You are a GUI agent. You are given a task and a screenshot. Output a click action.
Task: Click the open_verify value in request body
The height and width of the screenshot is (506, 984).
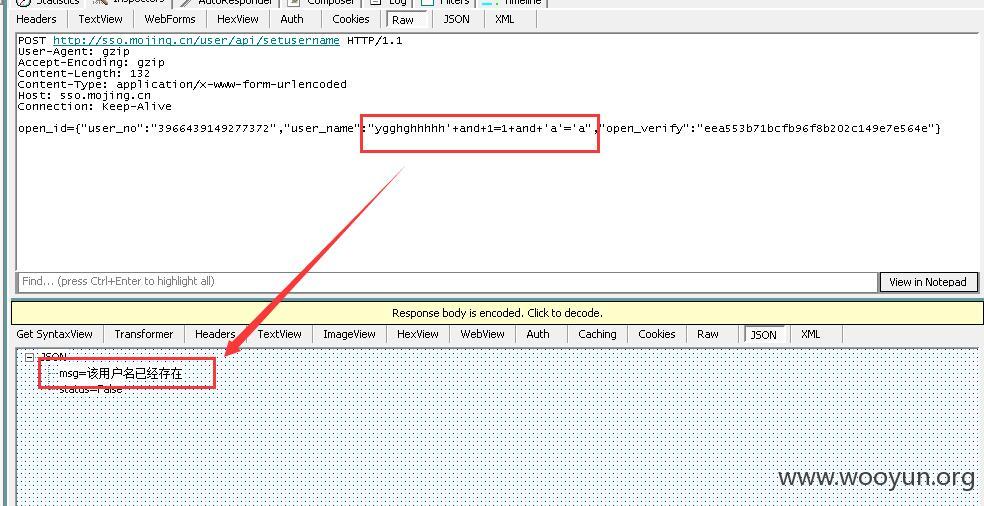point(815,129)
